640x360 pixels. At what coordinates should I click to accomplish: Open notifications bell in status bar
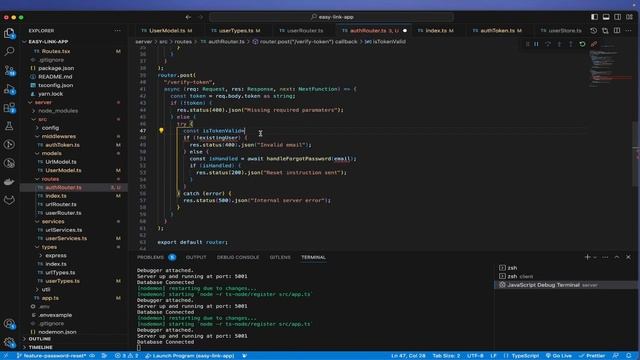pos(629,356)
